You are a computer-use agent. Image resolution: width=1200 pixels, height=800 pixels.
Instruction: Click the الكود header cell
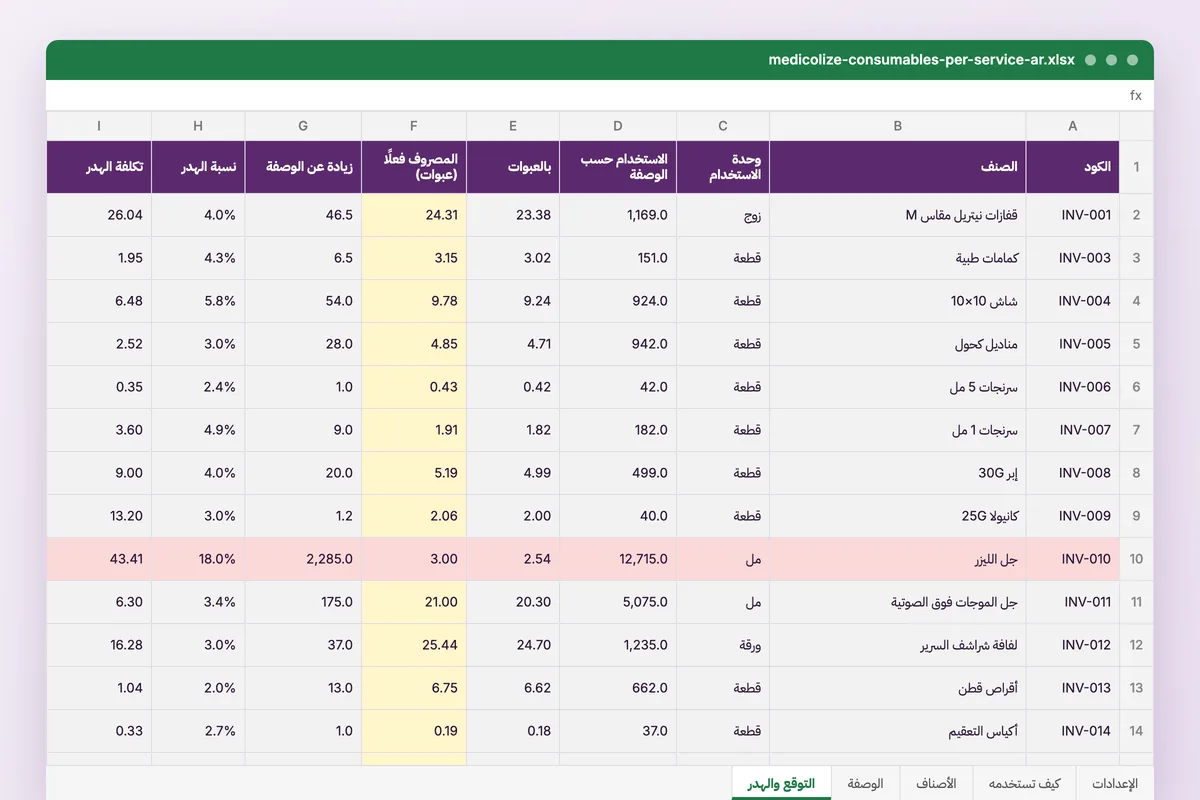1073,167
